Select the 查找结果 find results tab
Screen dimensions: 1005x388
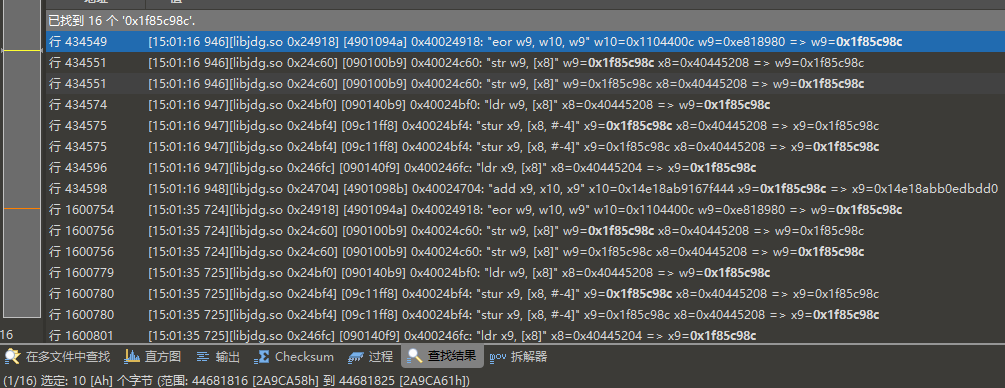(x=442, y=356)
